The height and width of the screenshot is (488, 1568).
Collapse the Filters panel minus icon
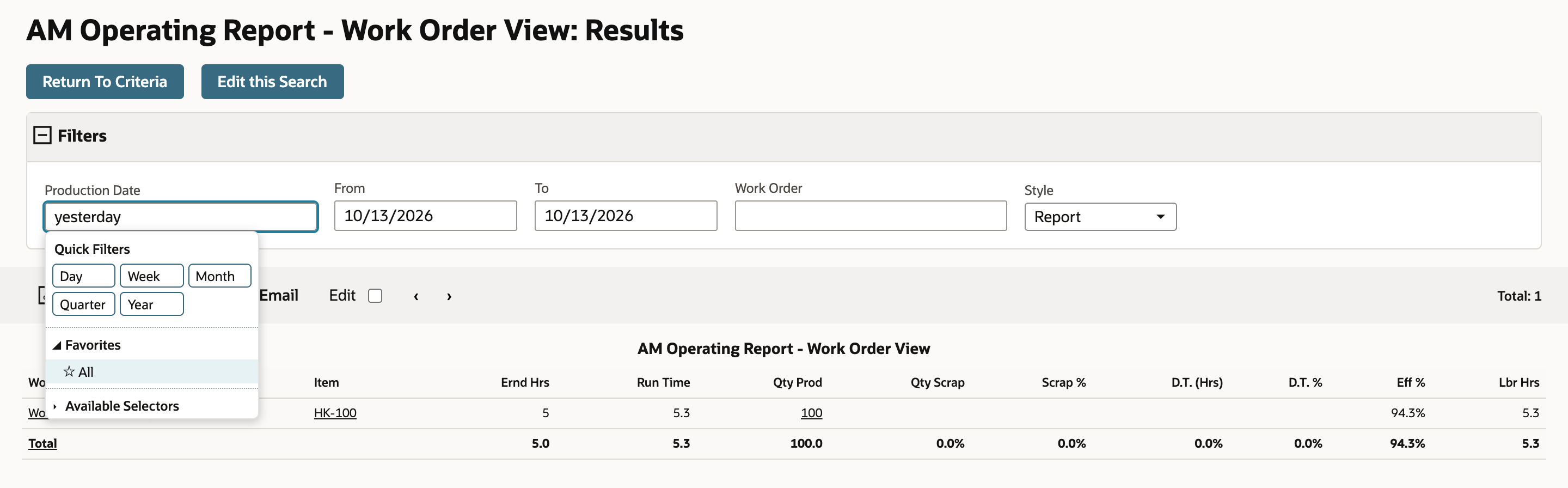coord(42,135)
